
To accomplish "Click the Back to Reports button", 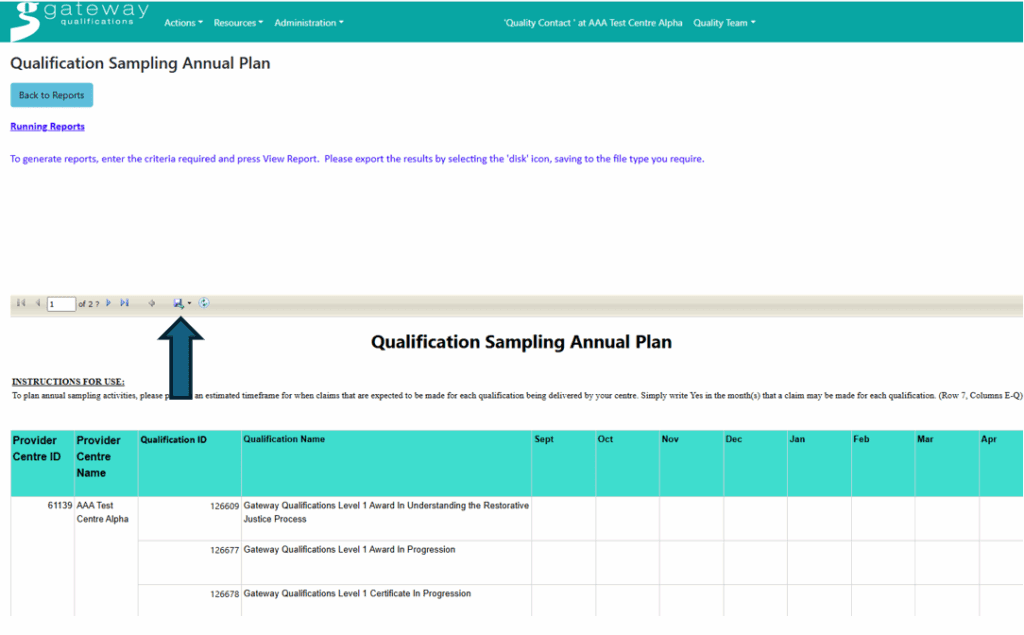I will click(52, 95).
